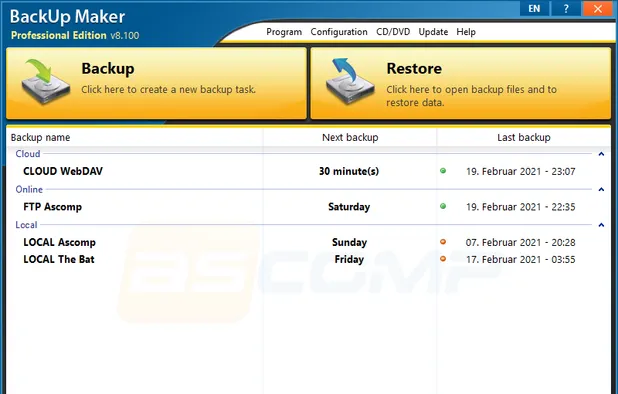The height and width of the screenshot is (394, 618).
Task: Click orange status dot for LOCAL The Bat
Action: click(443, 259)
